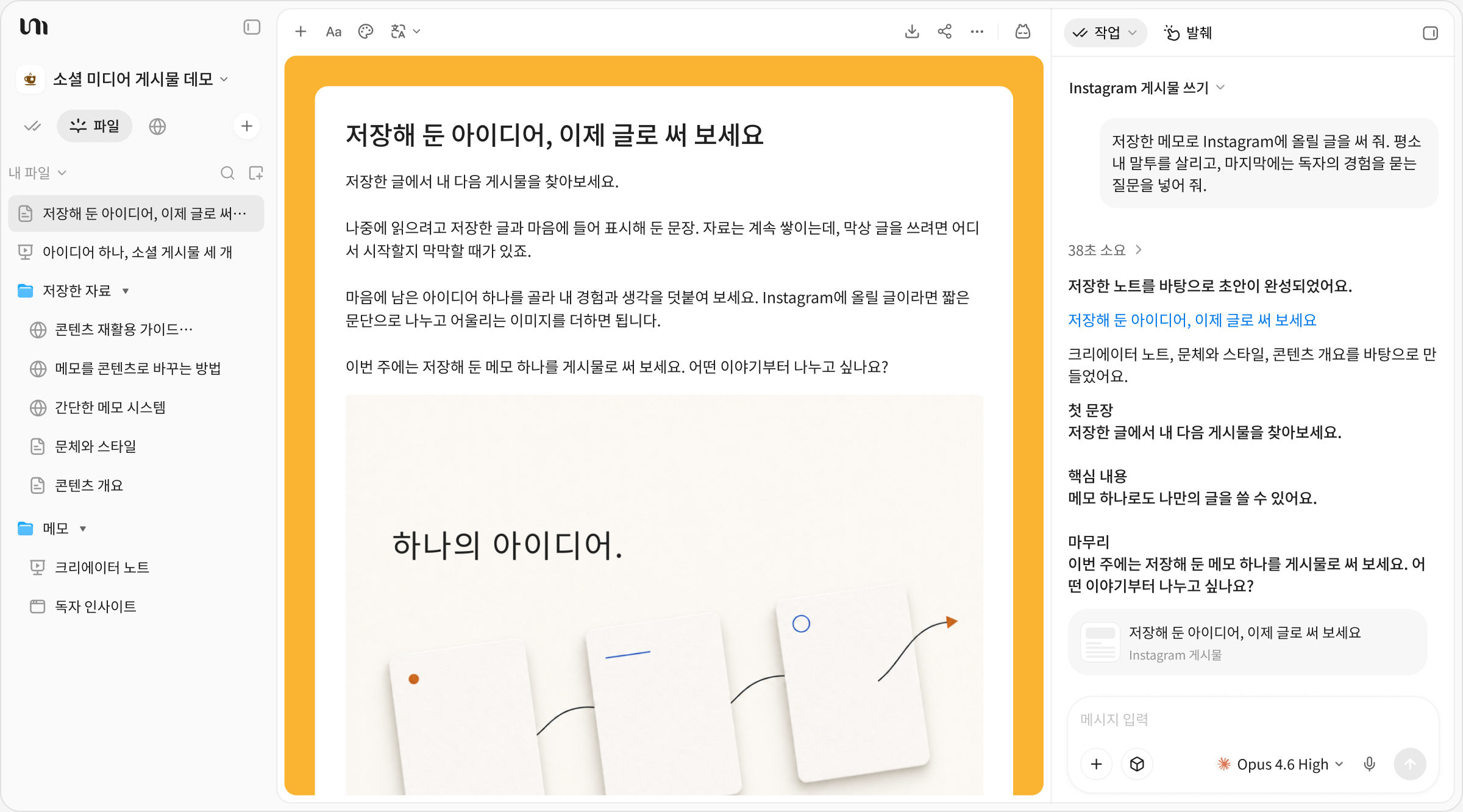Open the 작업 dropdown in the chat panel
This screenshot has width=1463, height=812.
point(1106,33)
